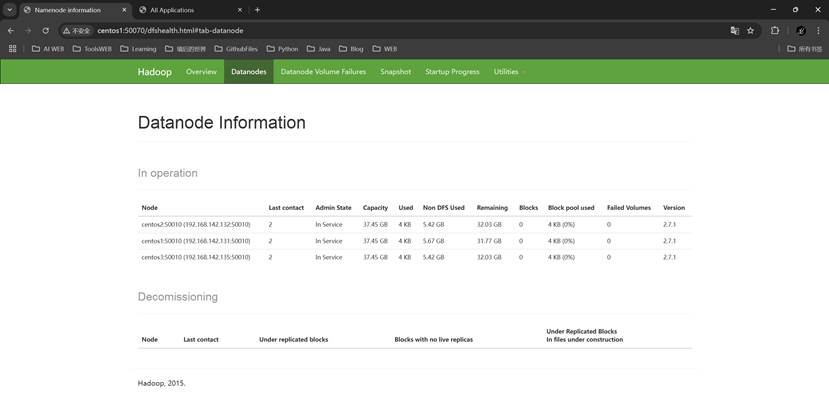This screenshot has width=829, height=398.
Task: Bookmark this page with the star icon
Action: (x=750, y=31)
